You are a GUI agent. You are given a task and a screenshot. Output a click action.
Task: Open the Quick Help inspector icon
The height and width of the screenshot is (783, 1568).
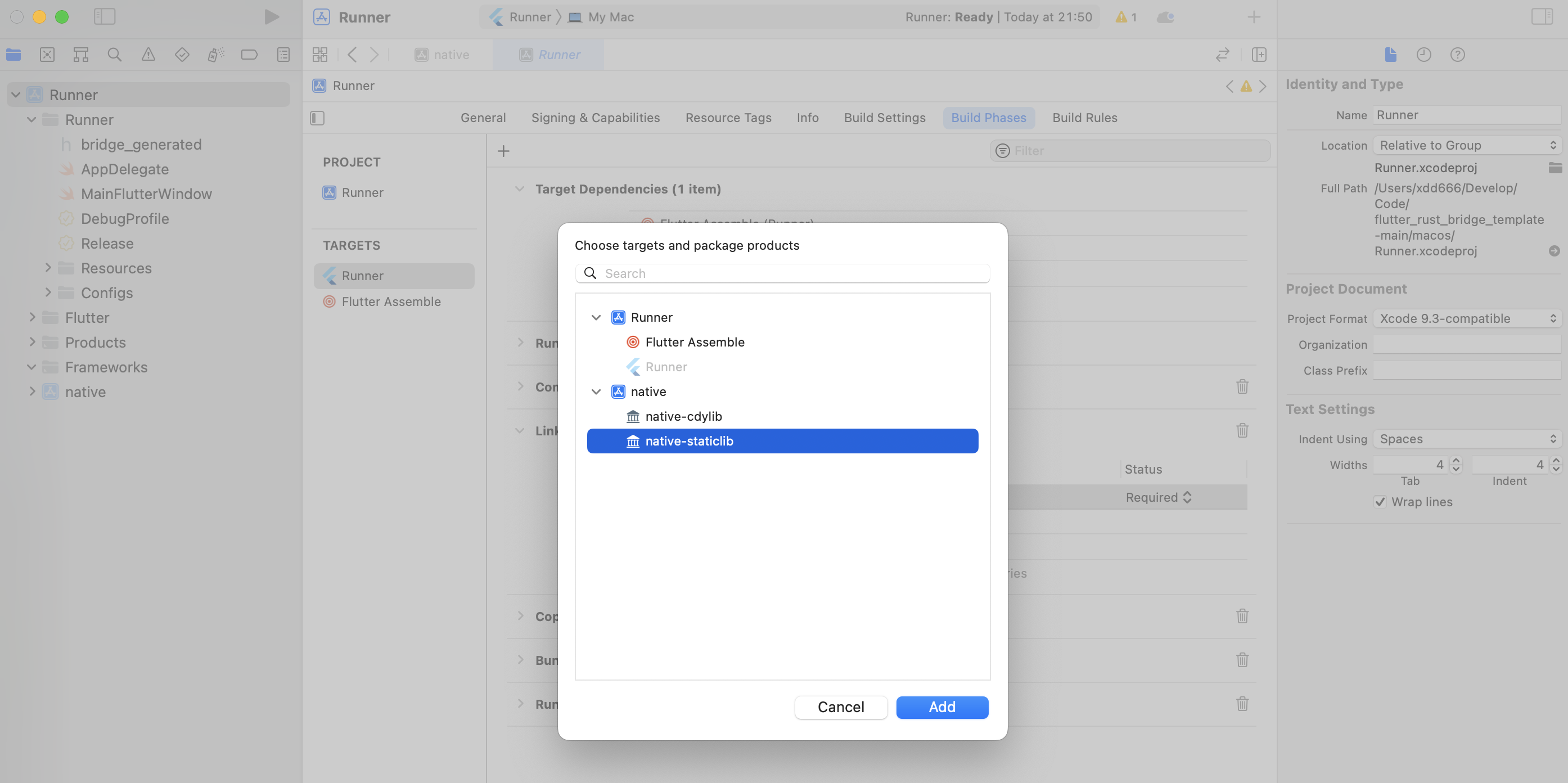(x=1457, y=55)
